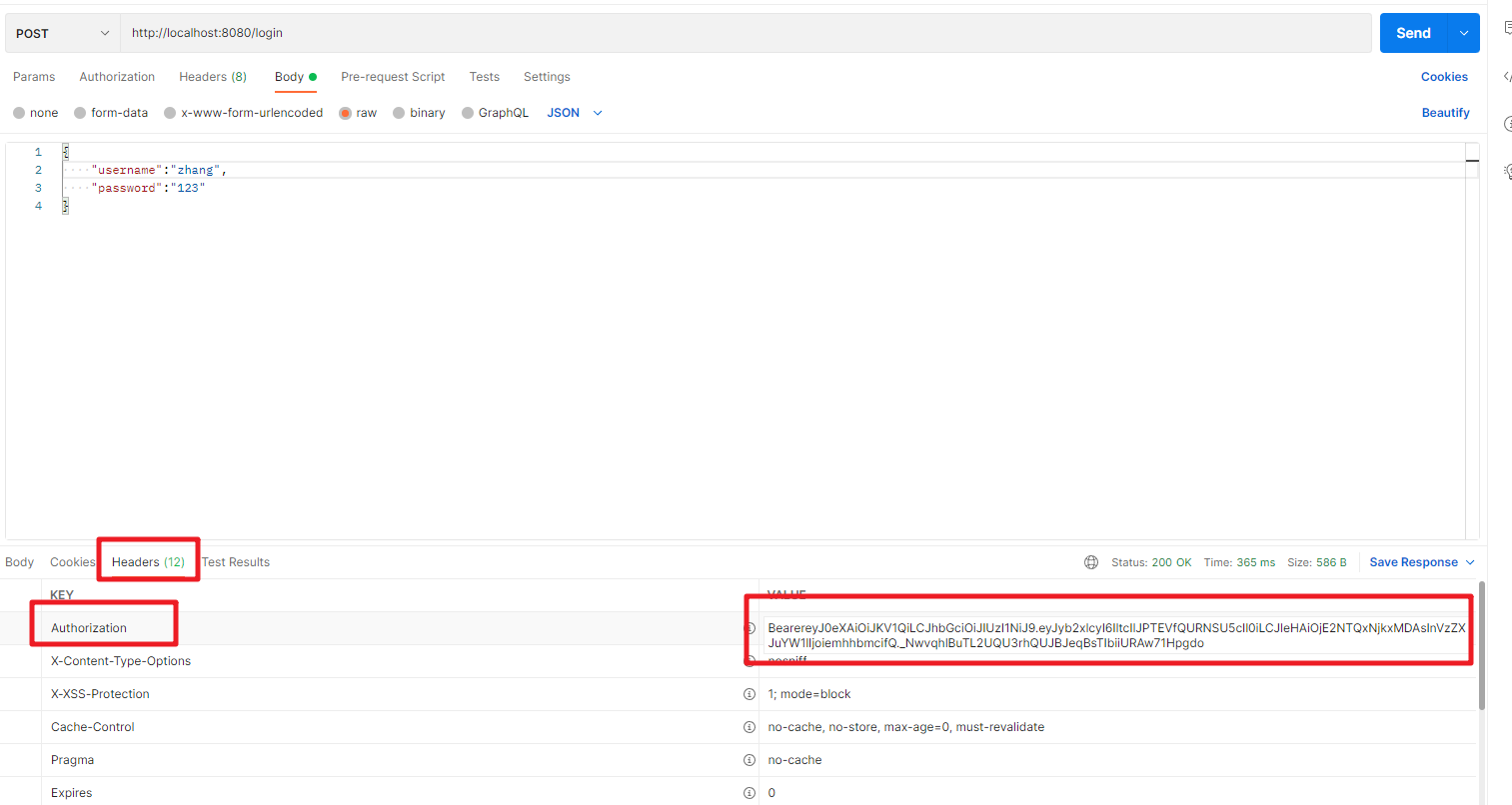Open the request Settings tab

click(x=547, y=77)
